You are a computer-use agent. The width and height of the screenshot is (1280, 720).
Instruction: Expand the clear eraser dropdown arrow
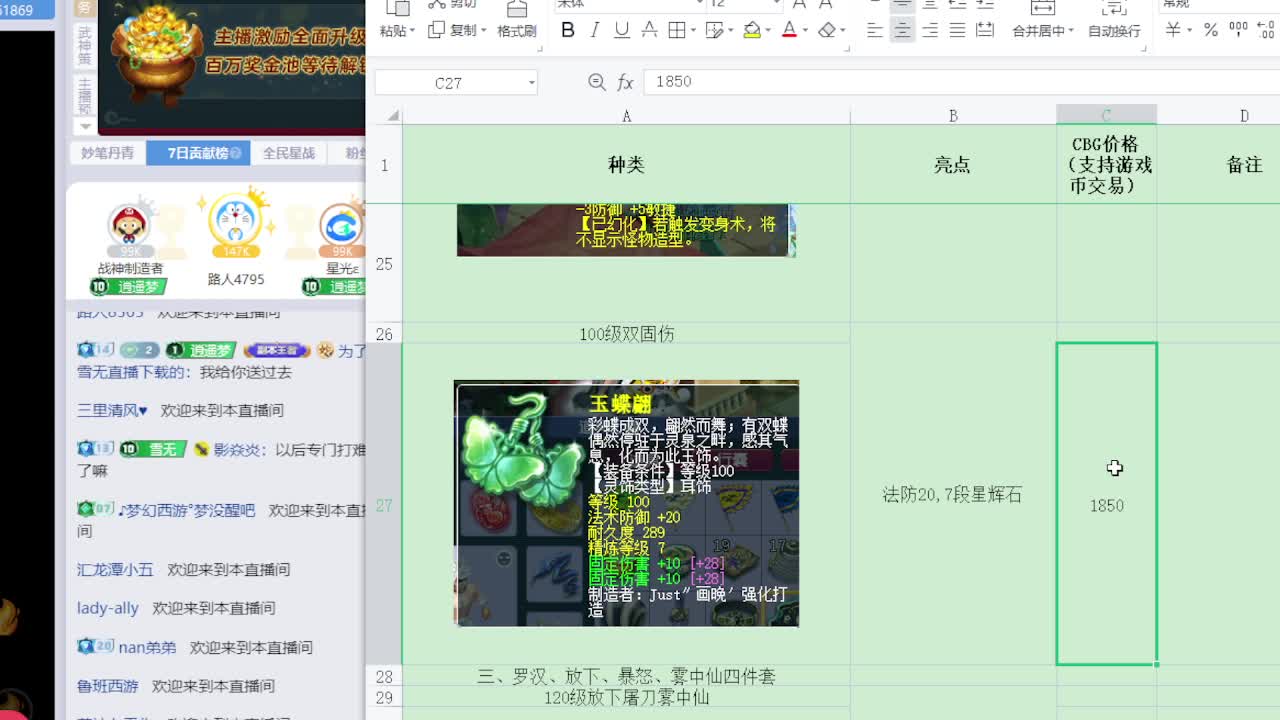point(842,31)
